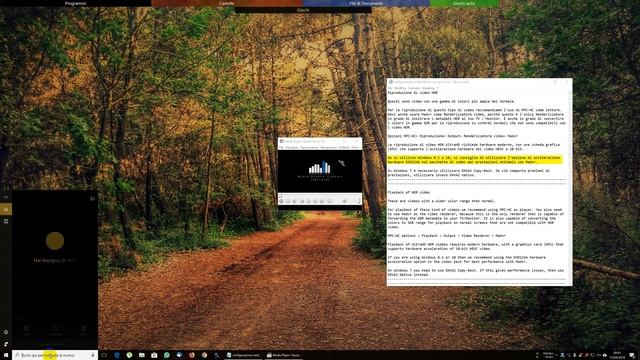Click Stop button in Media Player Classic
640x360 pixels.
pos(294,201)
